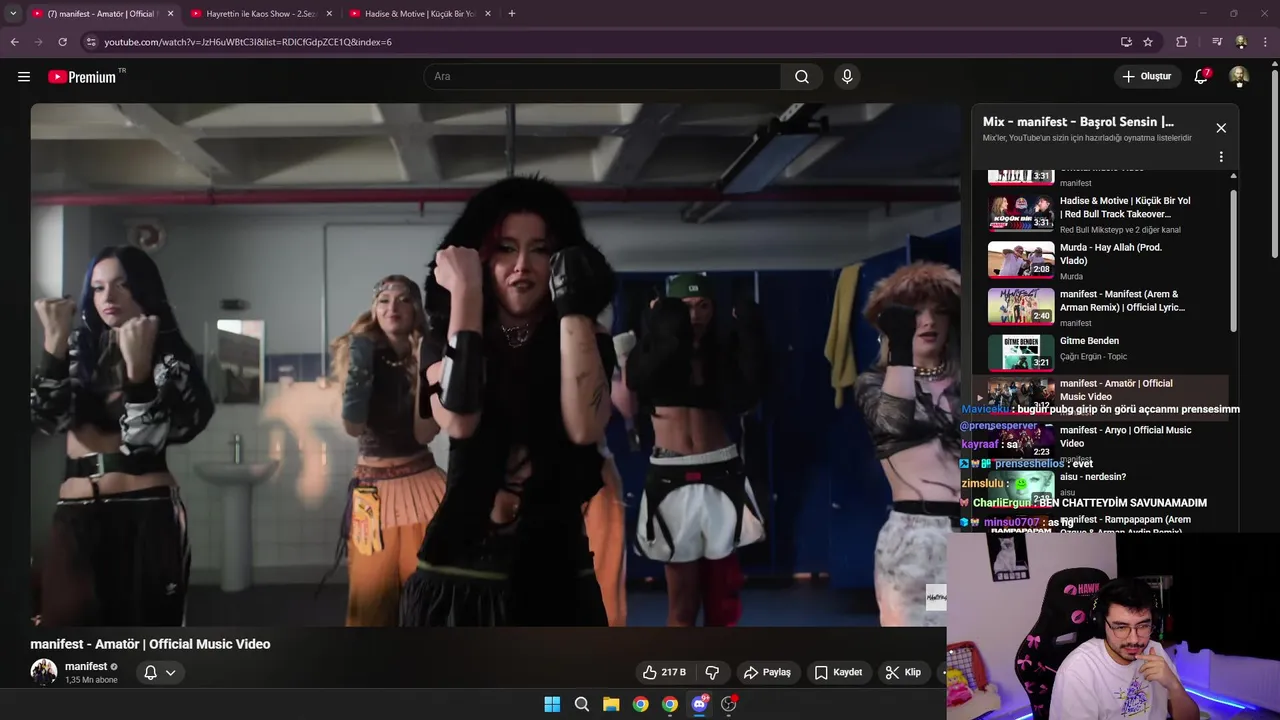Open the manifest channel name link
Image resolution: width=1280 pixels, height=720 pixels.
point(86,667)
